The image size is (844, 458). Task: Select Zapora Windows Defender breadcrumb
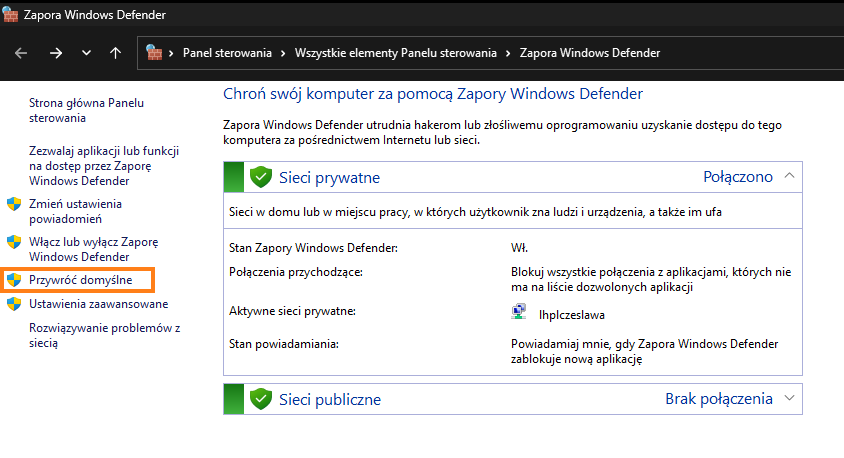click(x=589, y=53)
